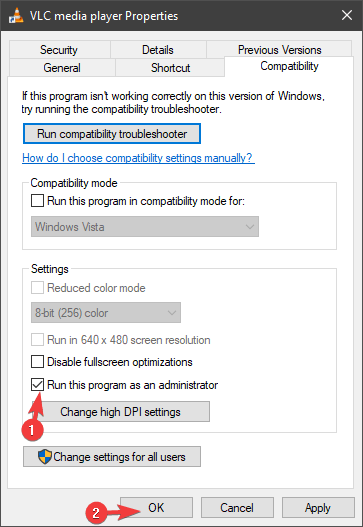Check Run in 640 x 480 screen resolution
Screen dimensions: 363x527
point(37,339)
